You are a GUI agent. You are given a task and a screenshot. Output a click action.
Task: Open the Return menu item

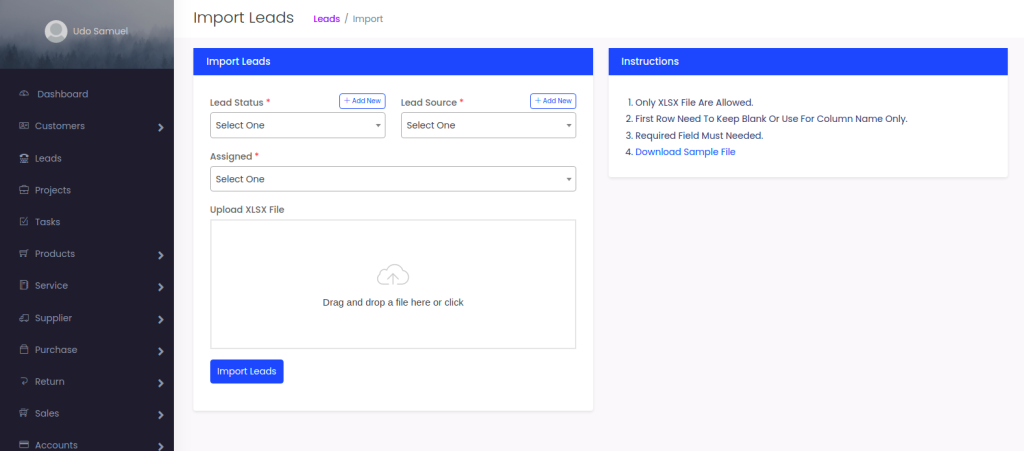point(49,382)
